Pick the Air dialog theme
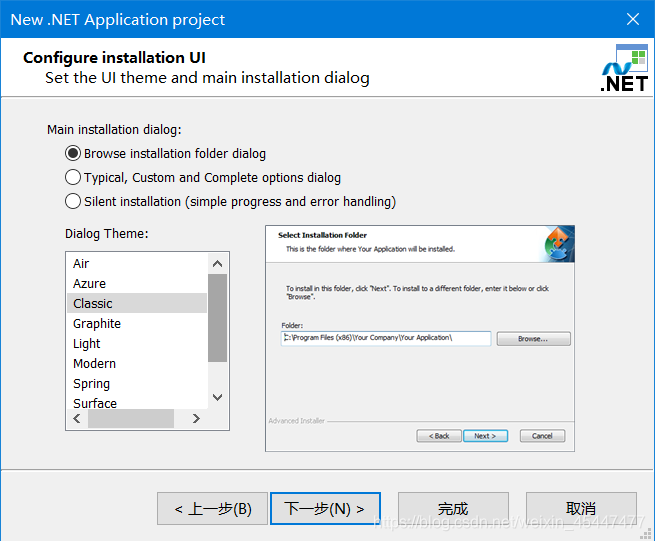 (x=137, y=264)
